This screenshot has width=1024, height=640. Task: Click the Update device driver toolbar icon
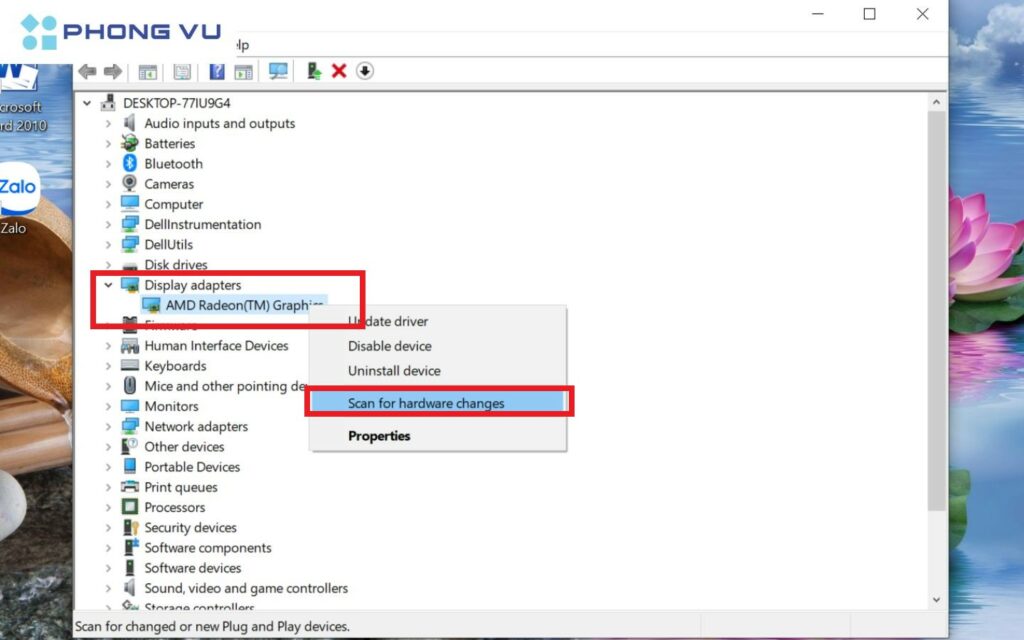314,71
